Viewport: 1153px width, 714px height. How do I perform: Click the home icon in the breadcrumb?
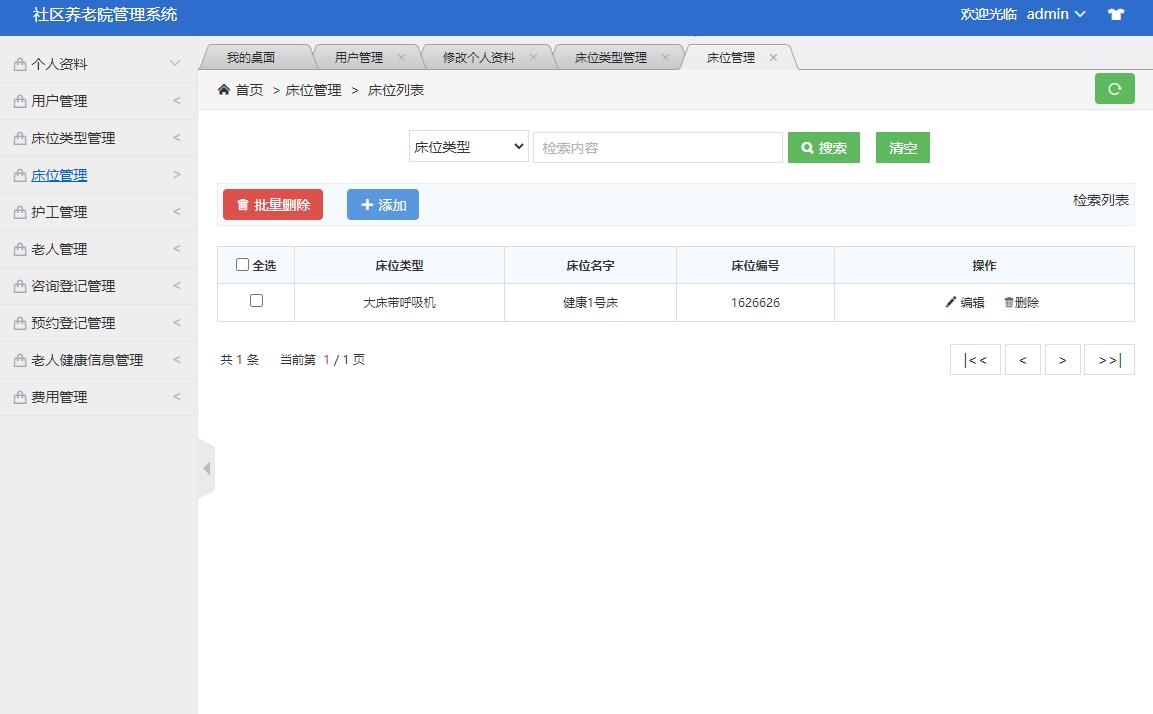coord(223,89)
